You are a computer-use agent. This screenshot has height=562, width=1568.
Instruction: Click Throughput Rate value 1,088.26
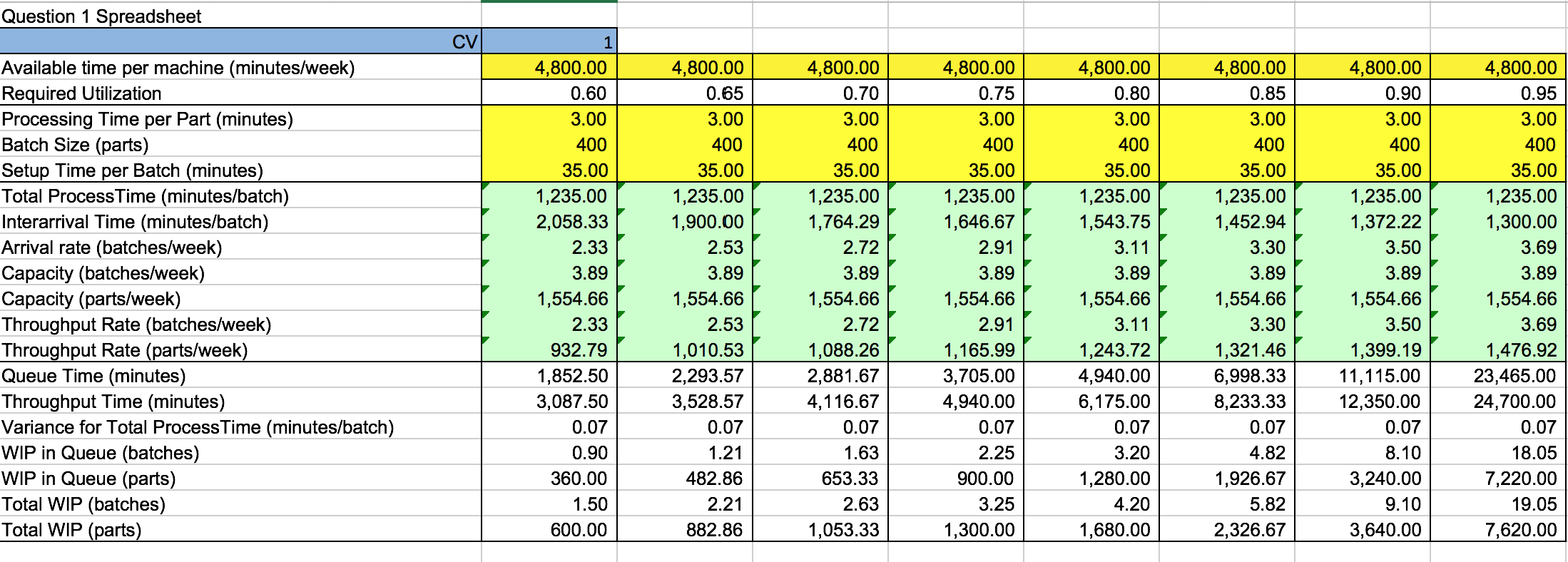coord(843,350)
